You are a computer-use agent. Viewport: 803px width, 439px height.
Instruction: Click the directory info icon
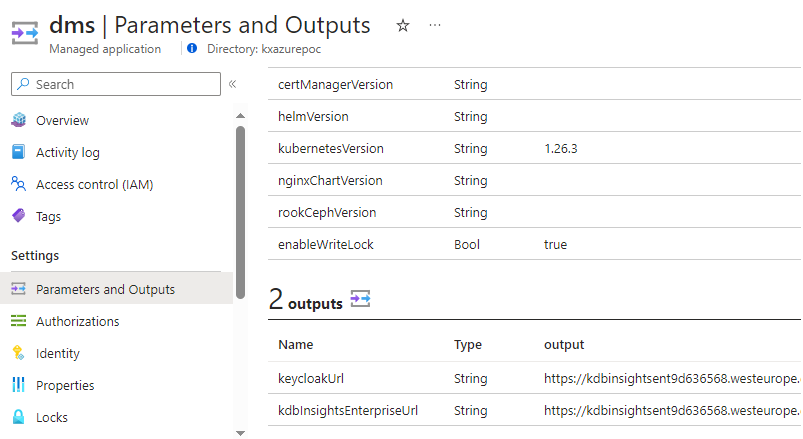tap(192, 49)
